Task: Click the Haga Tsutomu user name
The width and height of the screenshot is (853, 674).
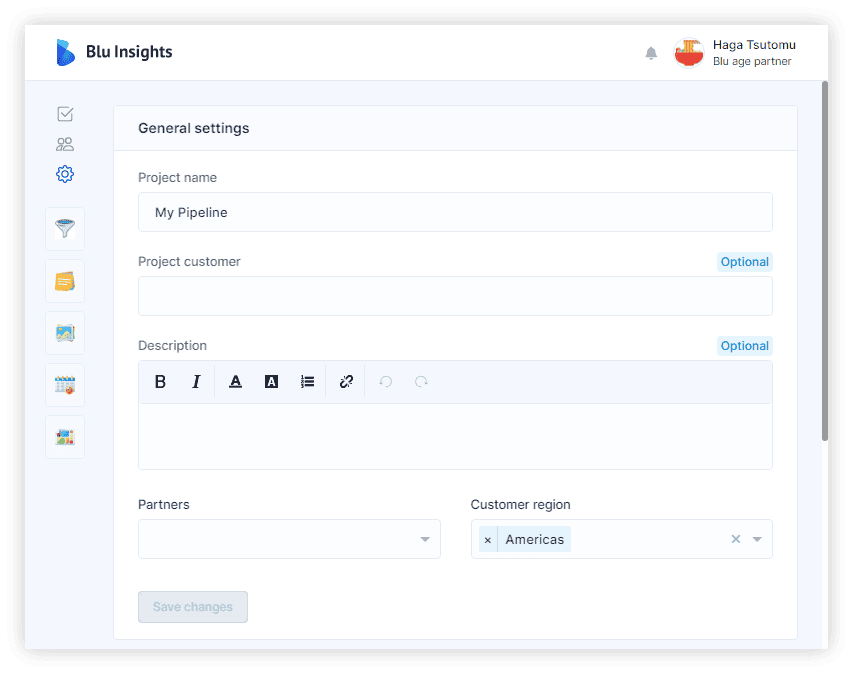Action: (754, 45)
